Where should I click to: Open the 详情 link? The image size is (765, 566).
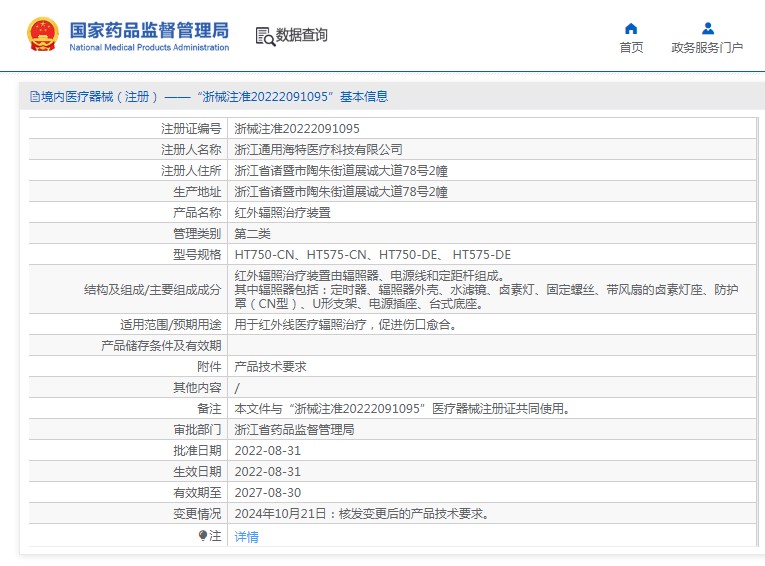(x=246, y=537)
